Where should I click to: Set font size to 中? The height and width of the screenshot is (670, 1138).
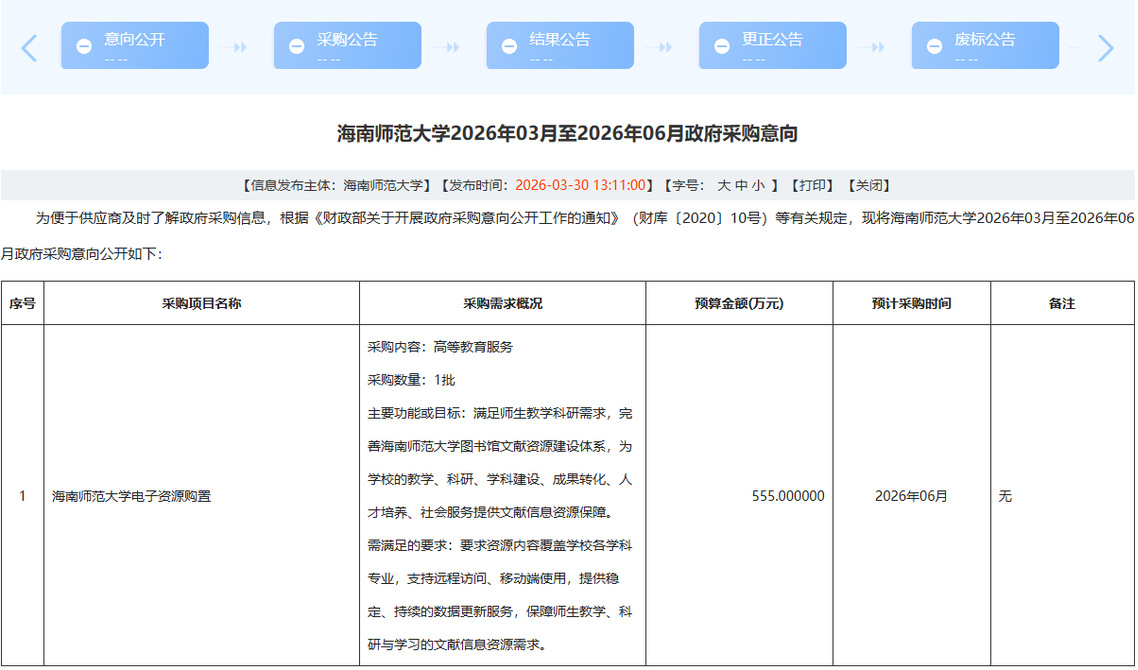tap(741, 185)
